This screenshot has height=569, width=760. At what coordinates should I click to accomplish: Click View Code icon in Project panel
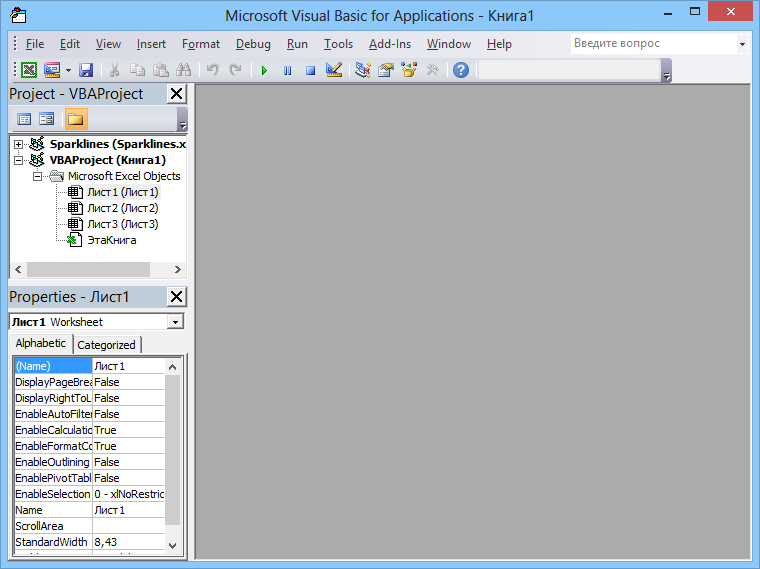point(24,119)
